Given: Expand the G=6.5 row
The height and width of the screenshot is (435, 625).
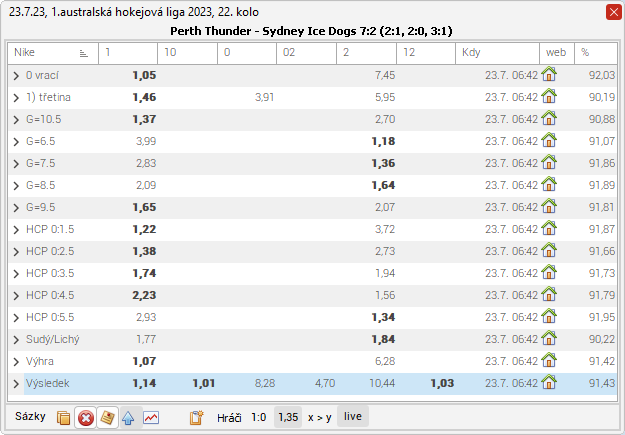Looking at the screenshot, I should pos(16,142).
